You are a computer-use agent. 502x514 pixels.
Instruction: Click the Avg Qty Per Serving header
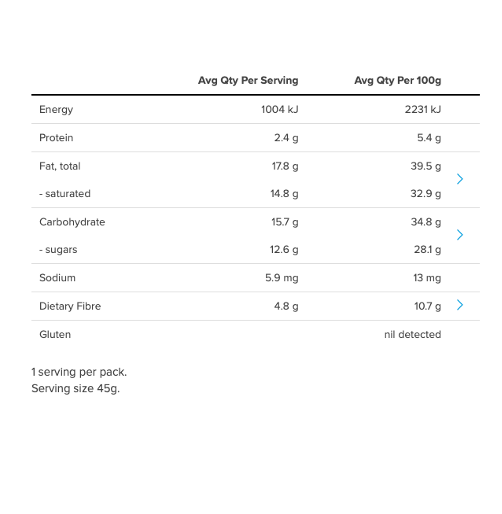click(248, 80)
